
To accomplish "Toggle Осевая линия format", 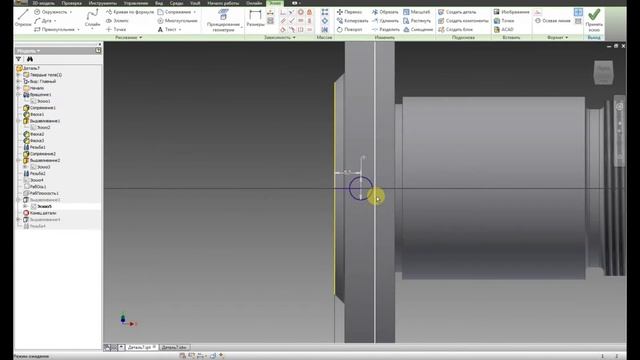I will tap(552, 21).
